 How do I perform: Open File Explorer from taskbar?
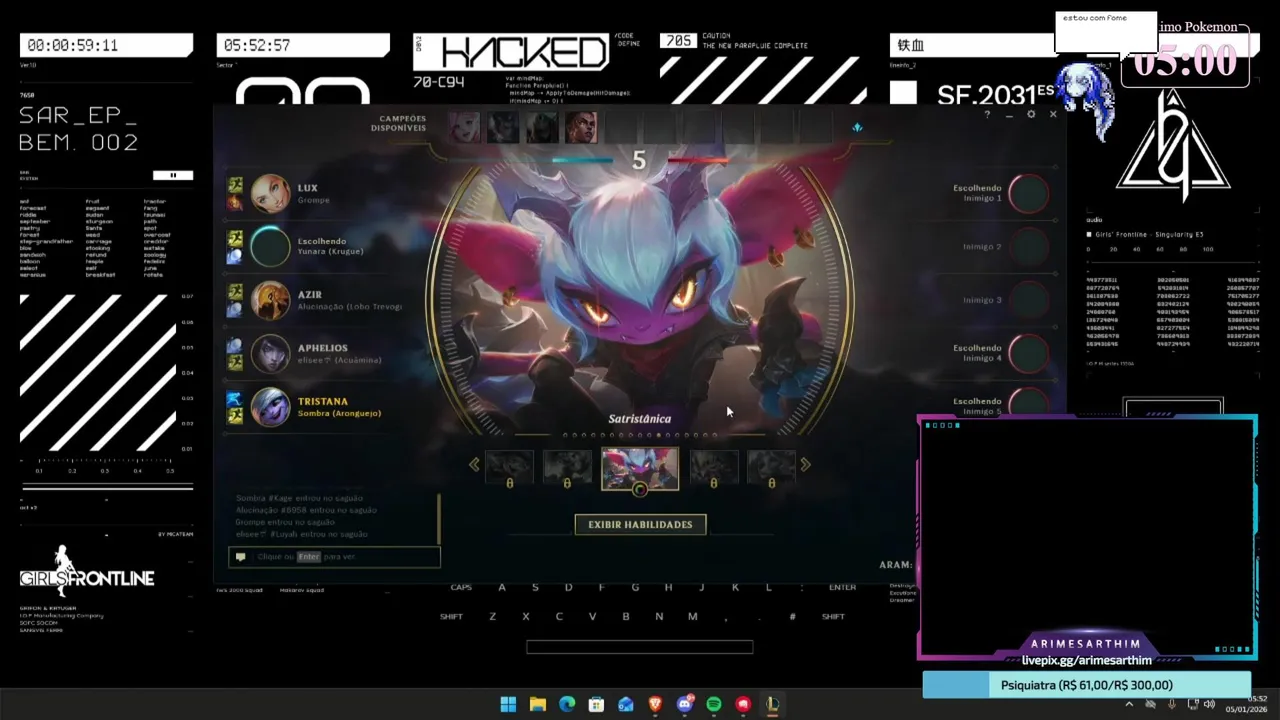coord(537,704)
